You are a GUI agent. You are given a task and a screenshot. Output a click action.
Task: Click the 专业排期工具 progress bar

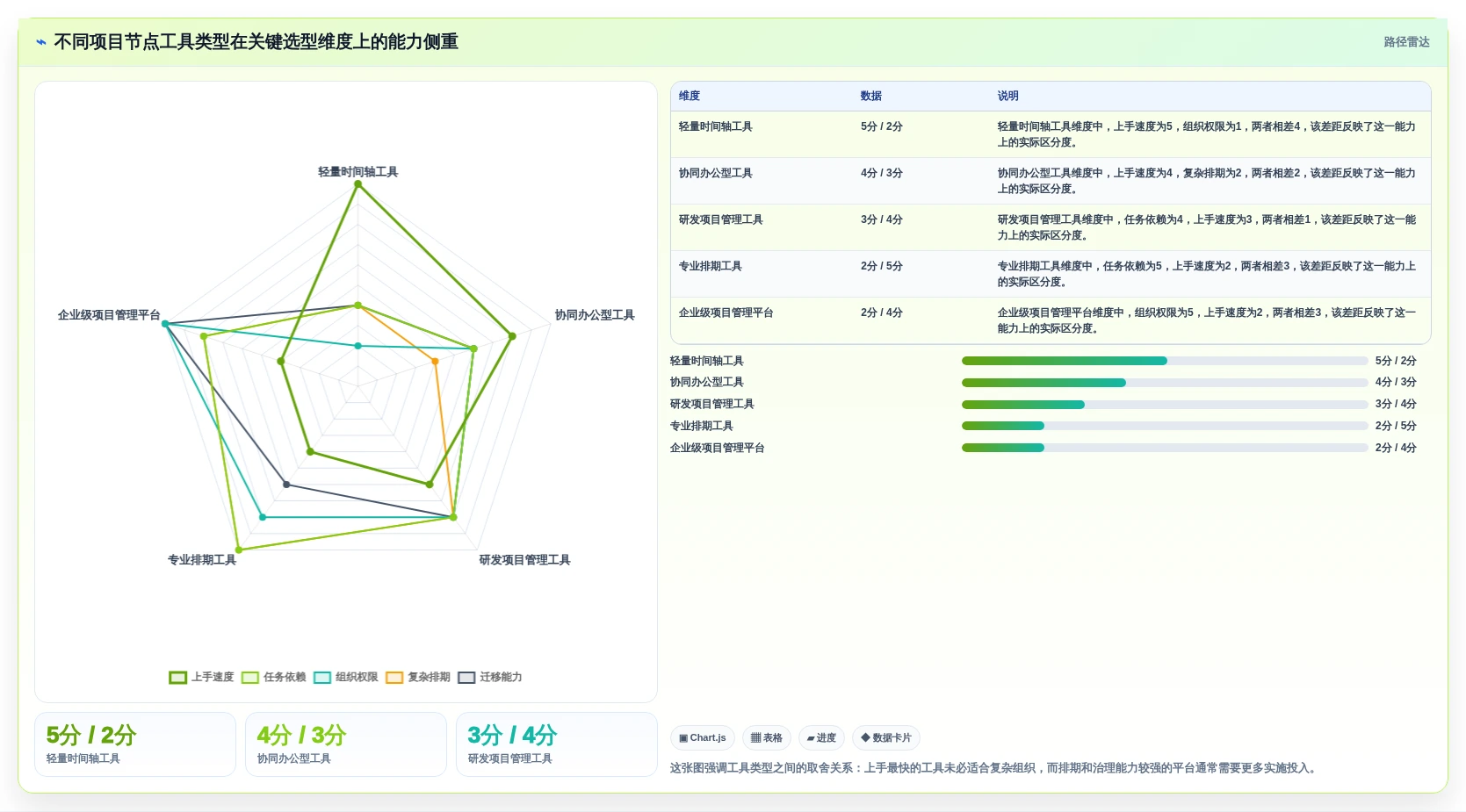1165,426
